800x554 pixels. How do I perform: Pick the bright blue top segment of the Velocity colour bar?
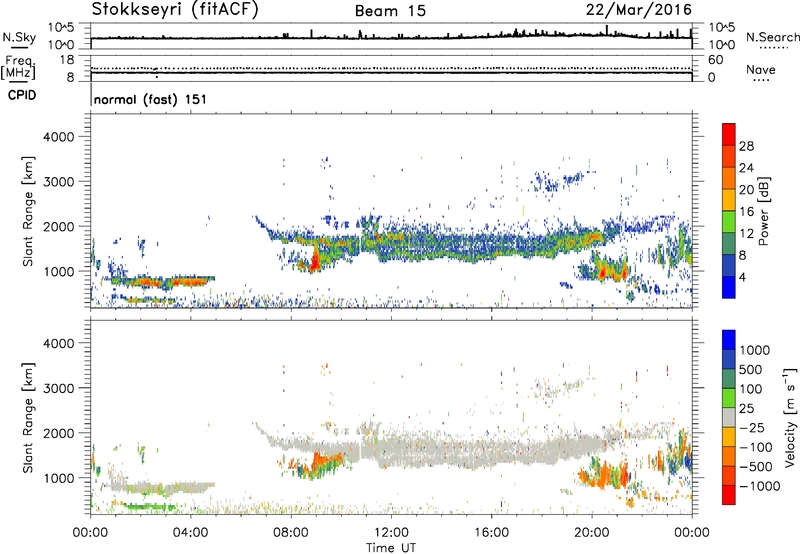729,340
